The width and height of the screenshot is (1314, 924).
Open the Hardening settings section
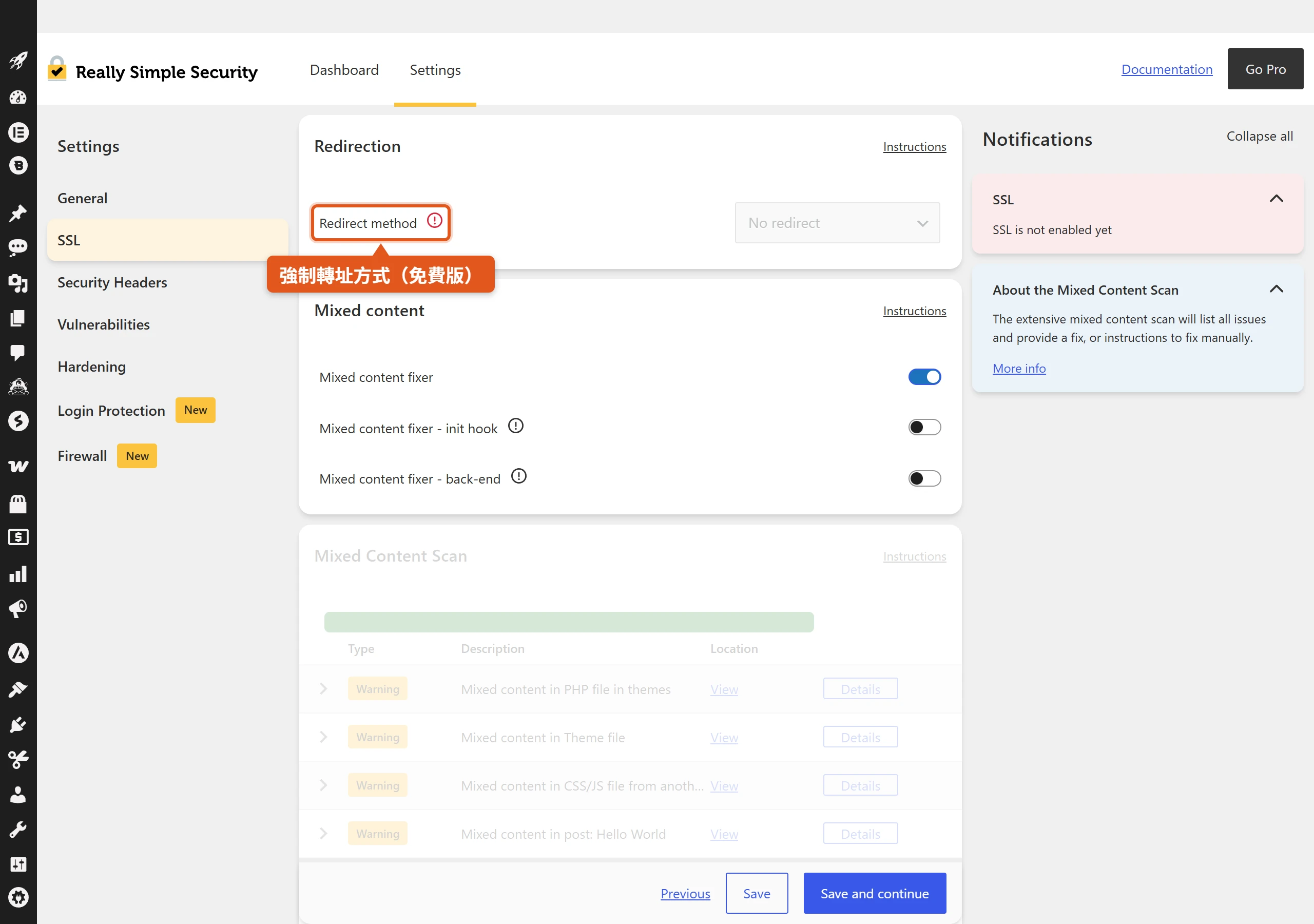pyautogui.click(x=91, y=367)
